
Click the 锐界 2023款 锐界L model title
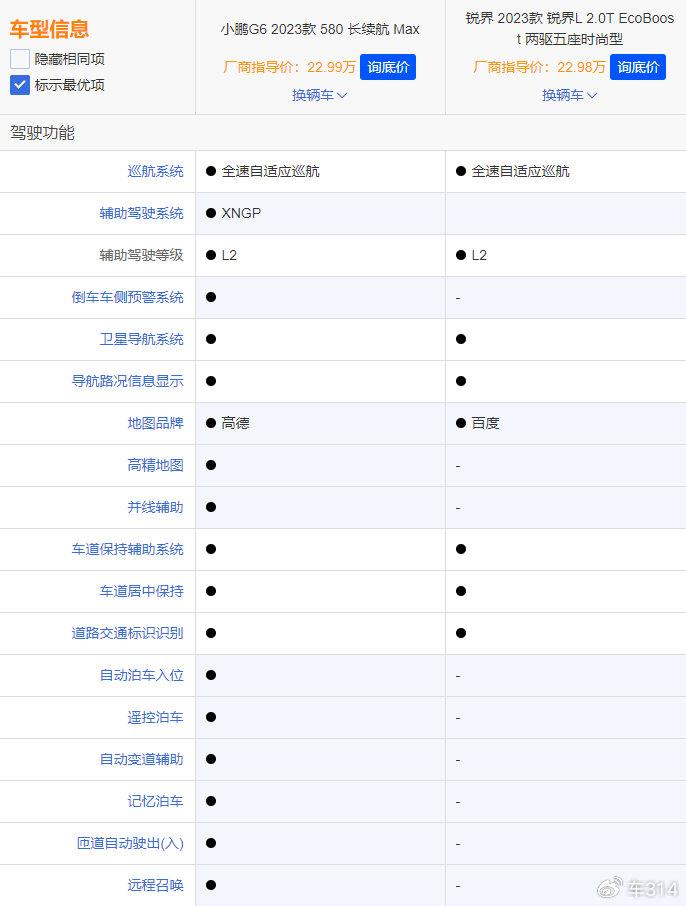[x=570, y=29]
